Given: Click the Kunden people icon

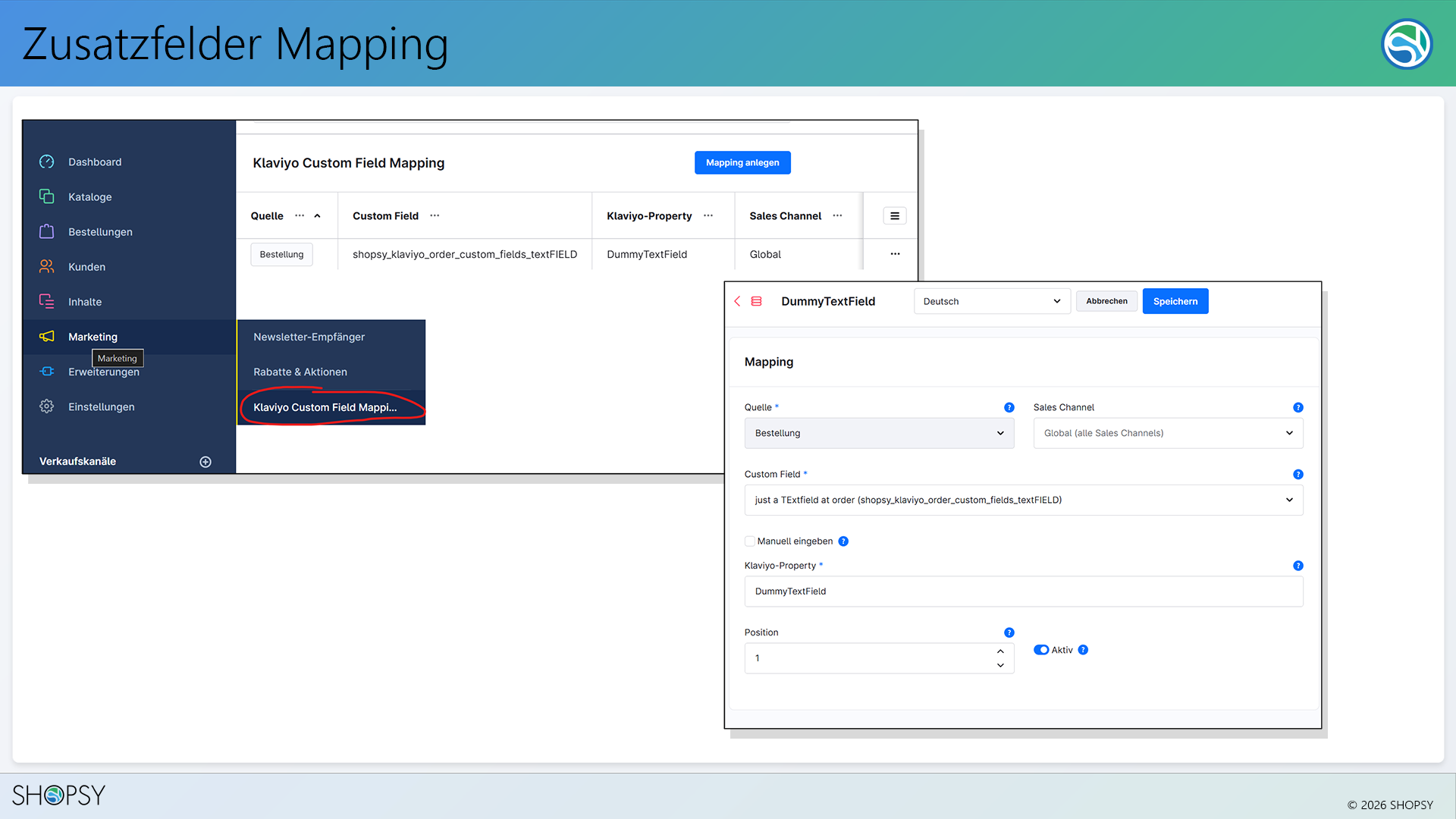Looking at the screenshot, I should [x=47, y=266].
